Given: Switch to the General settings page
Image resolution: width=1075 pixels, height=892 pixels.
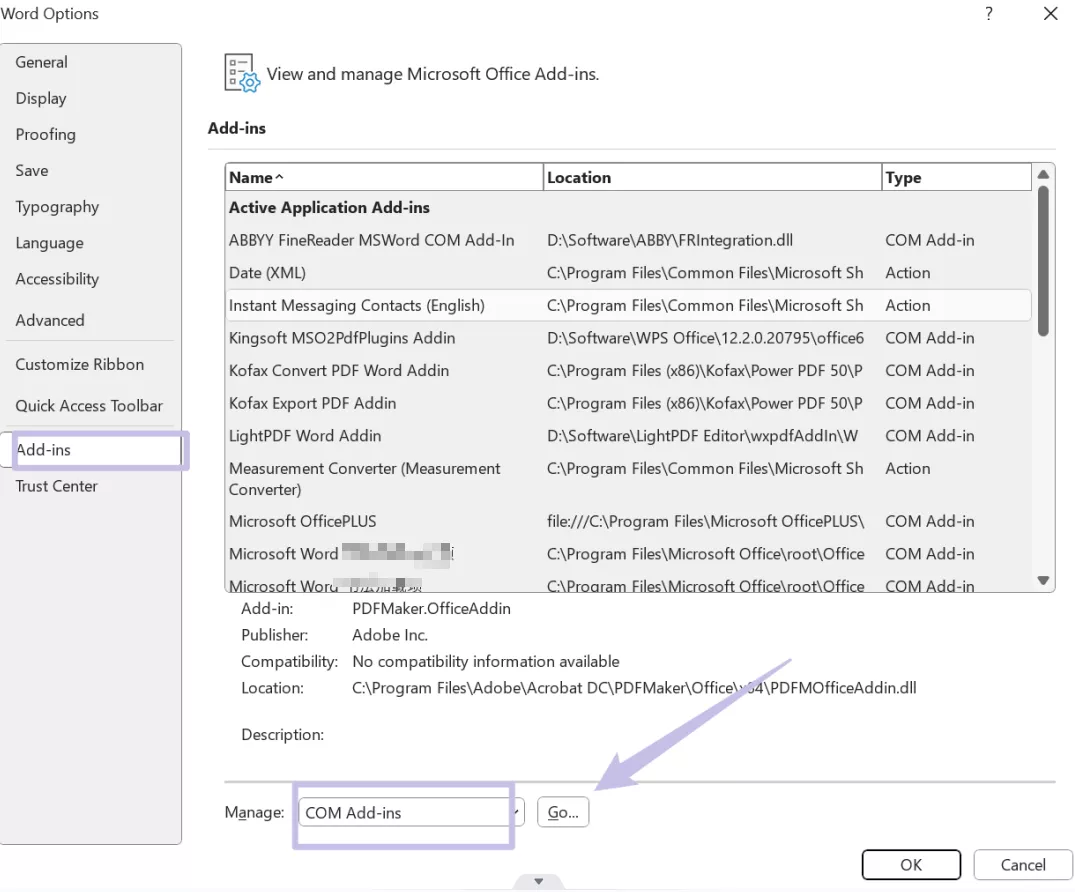Looking at the screenshot, I should coord(41,62).
